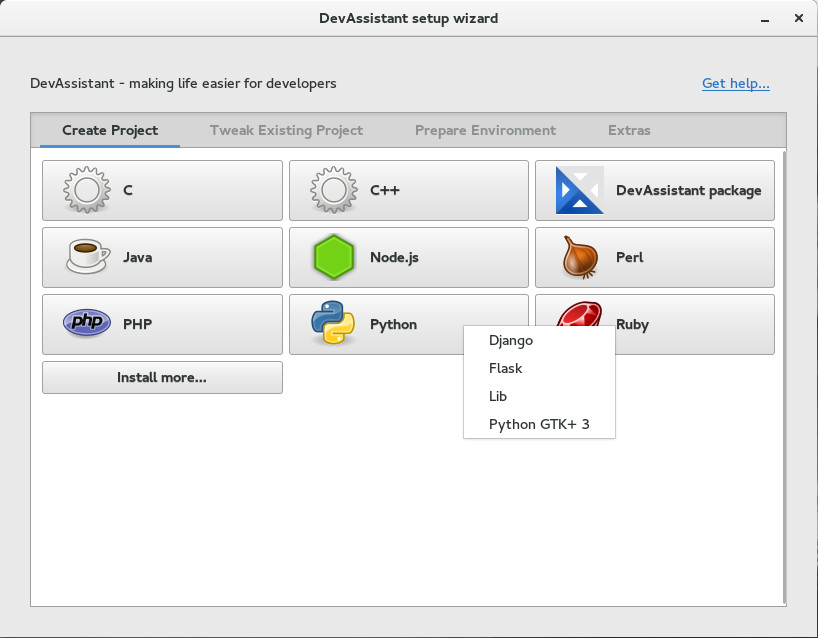Viewport: 818px width, 638px height.
Task: Choose Django from the Python menu
Action: click(x=539, y=340)
